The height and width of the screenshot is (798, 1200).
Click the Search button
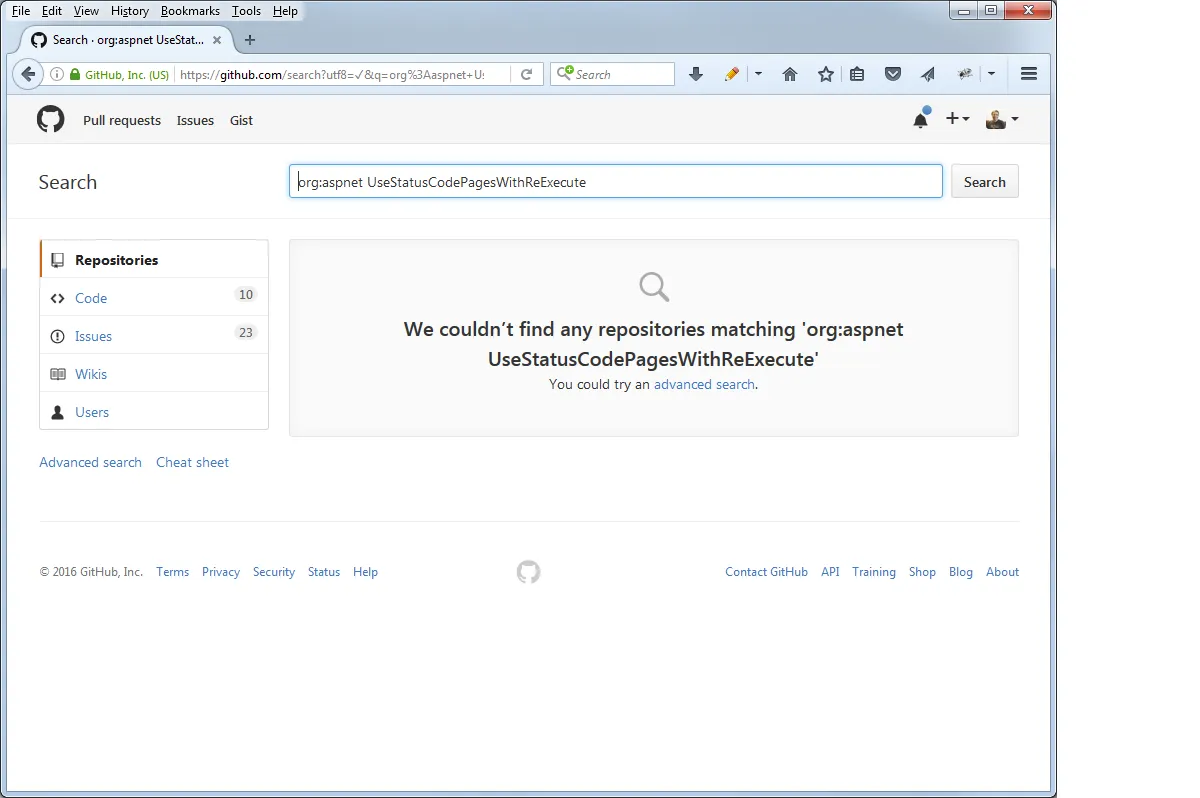coord(985,181)
